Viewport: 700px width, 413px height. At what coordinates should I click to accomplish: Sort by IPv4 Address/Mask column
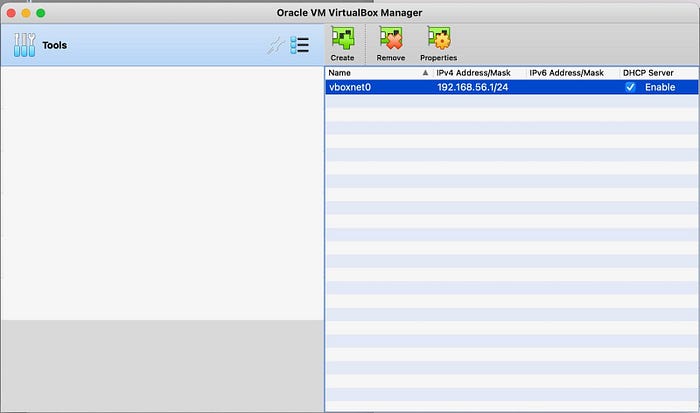474,73
